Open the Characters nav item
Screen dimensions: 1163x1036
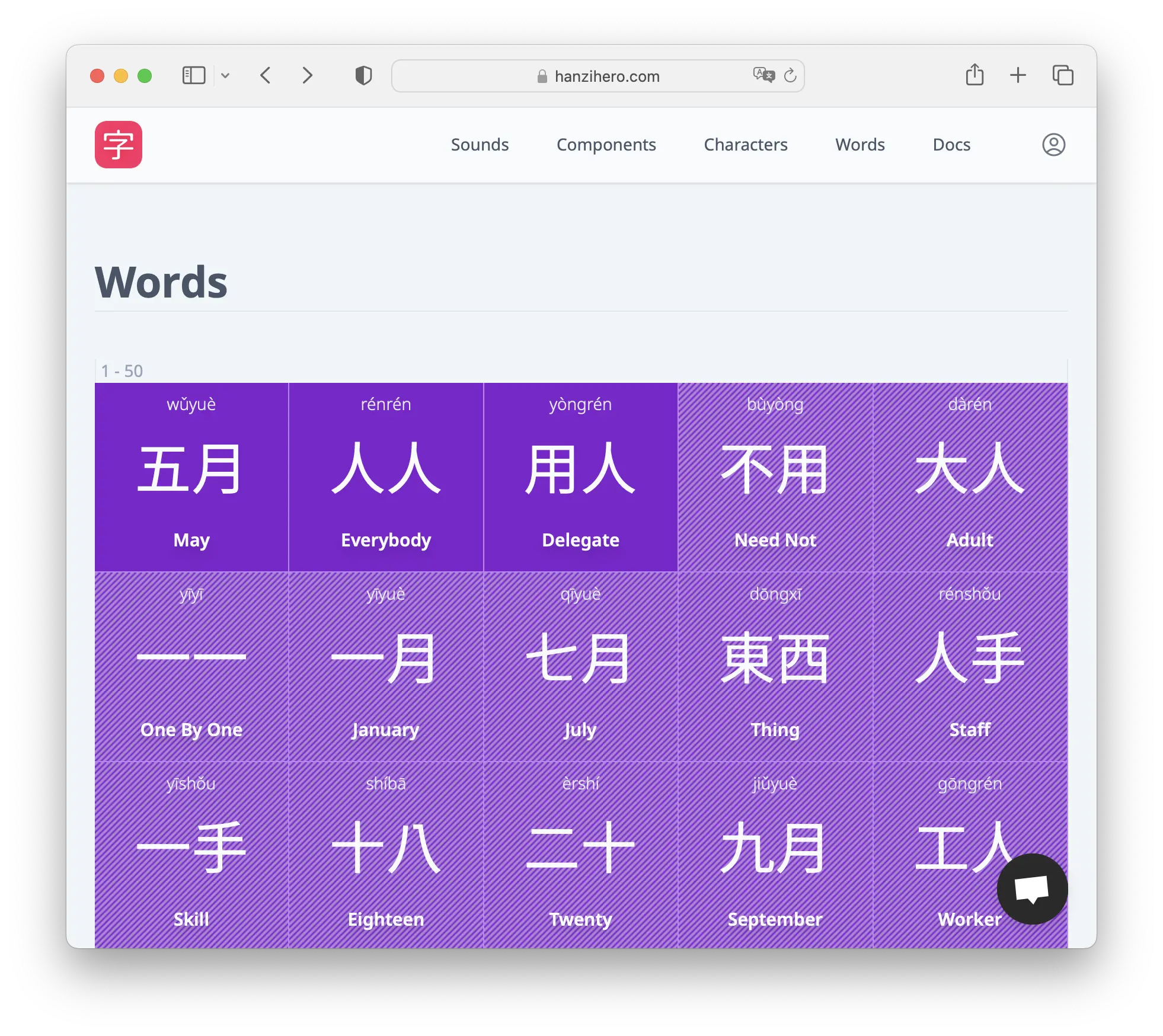[x=745, y=145]
